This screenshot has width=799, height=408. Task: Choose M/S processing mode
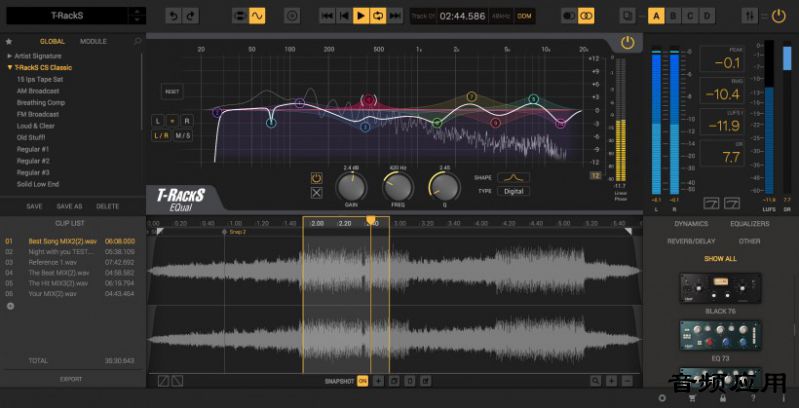pyautogui.click(x=183, y=135)
